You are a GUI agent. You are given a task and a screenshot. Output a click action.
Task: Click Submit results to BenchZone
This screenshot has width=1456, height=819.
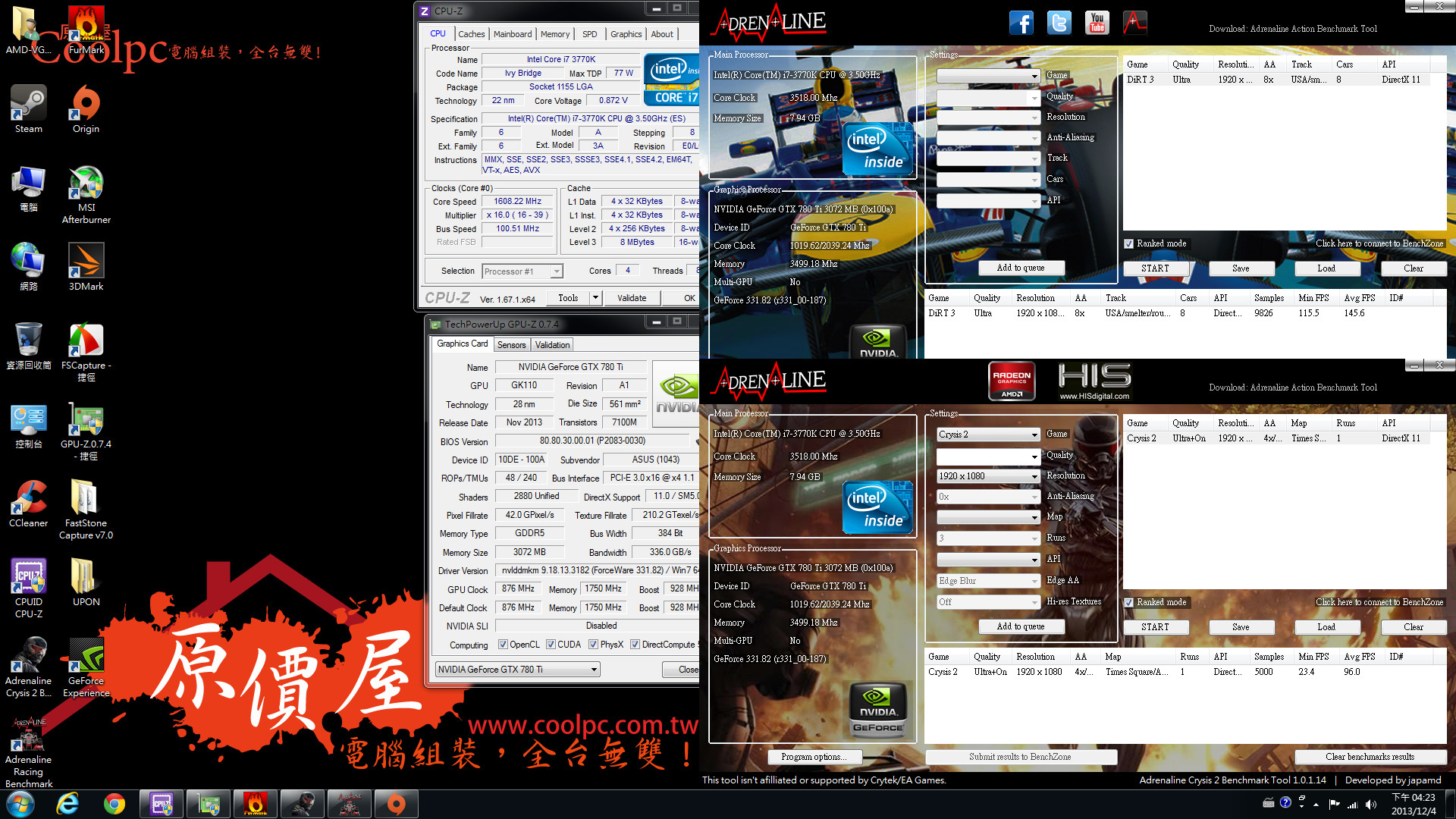[x=1021, y=757]
